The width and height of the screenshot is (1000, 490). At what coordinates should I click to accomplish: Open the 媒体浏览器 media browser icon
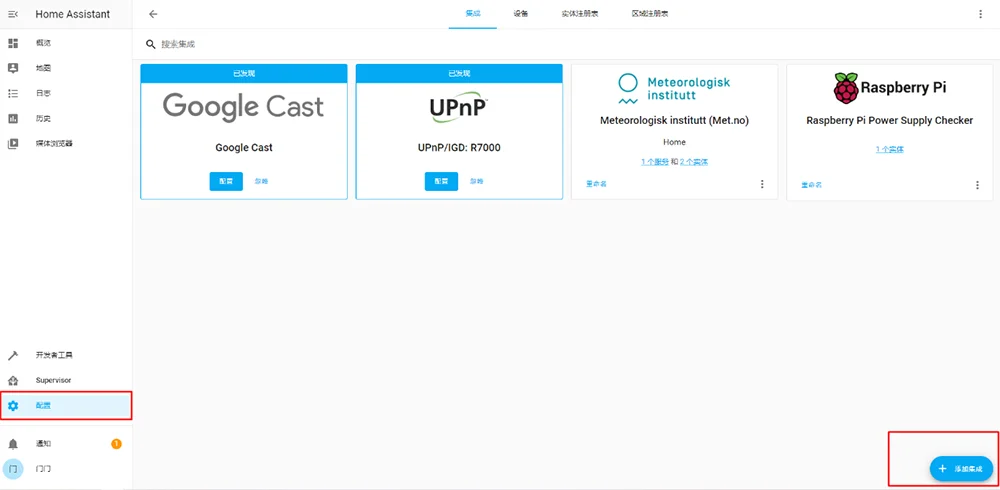click(13, 144)
